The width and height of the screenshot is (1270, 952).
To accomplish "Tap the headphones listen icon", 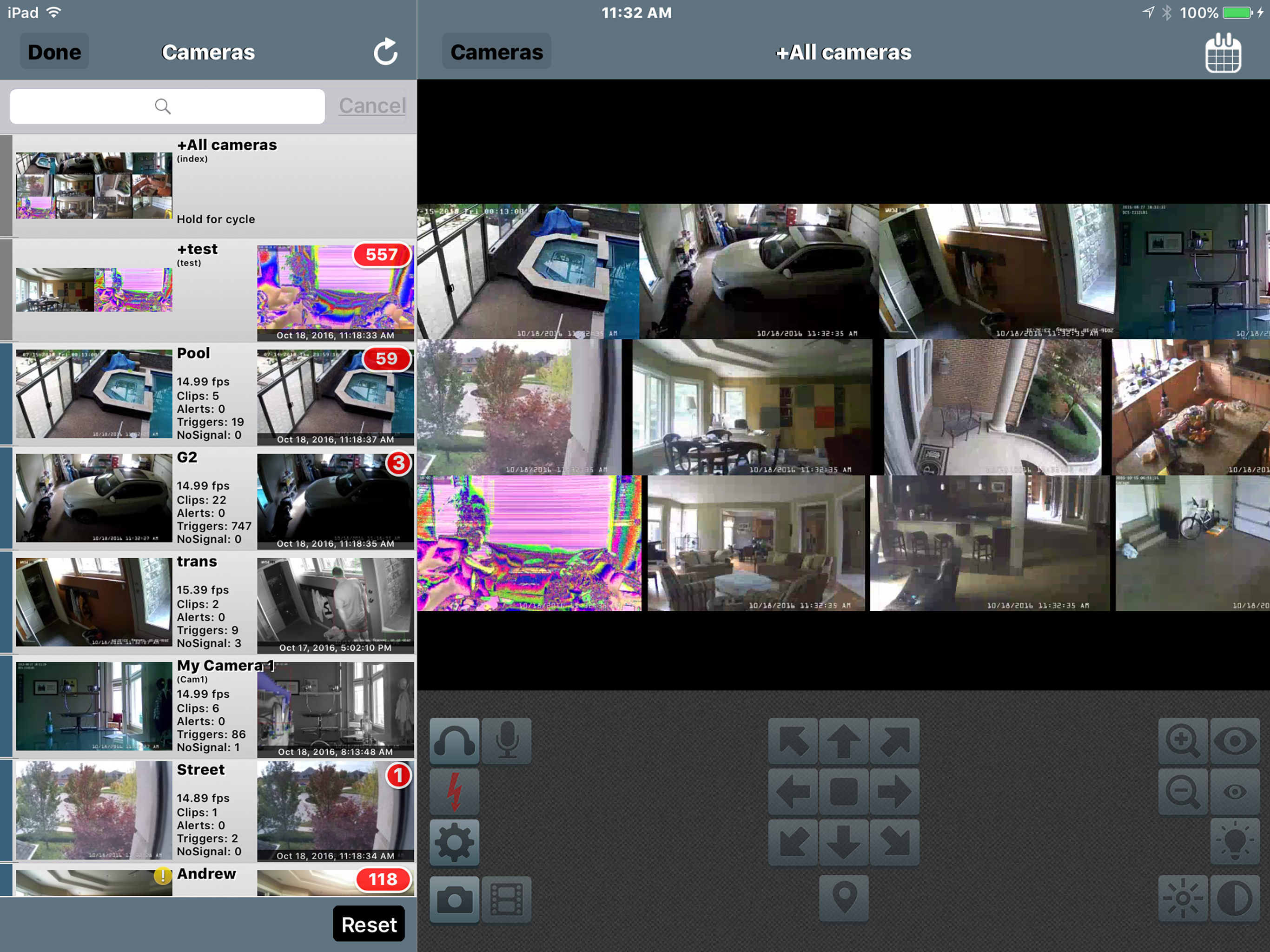I will click(454, 740).
